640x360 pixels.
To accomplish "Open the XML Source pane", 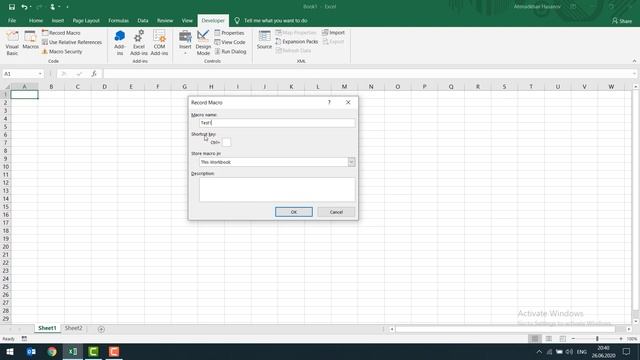I will [x=264, y=40].
